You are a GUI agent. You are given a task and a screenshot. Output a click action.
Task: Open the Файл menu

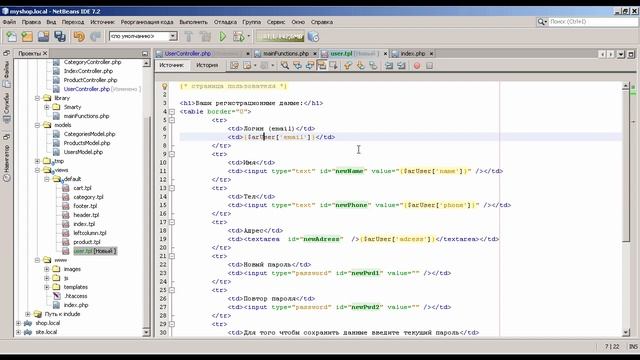tap(9, 22)
